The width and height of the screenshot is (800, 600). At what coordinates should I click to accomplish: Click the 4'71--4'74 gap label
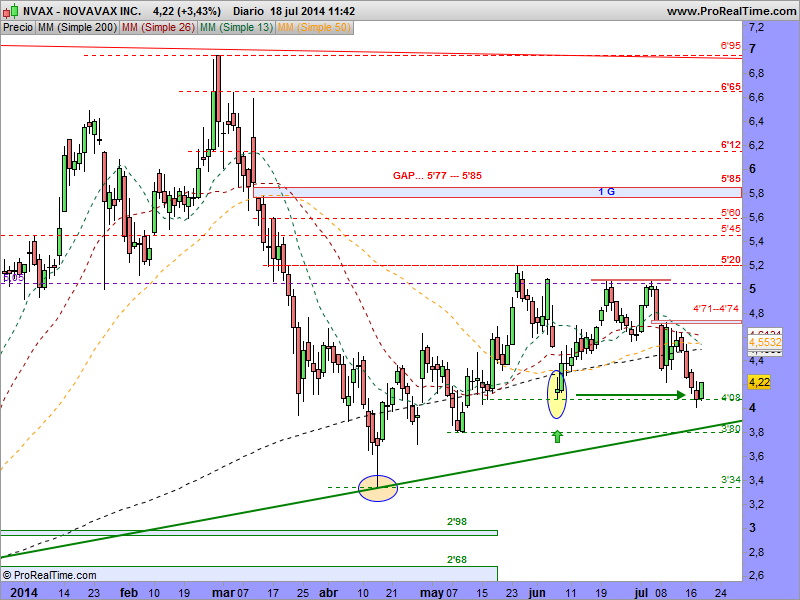coord(715,309)
